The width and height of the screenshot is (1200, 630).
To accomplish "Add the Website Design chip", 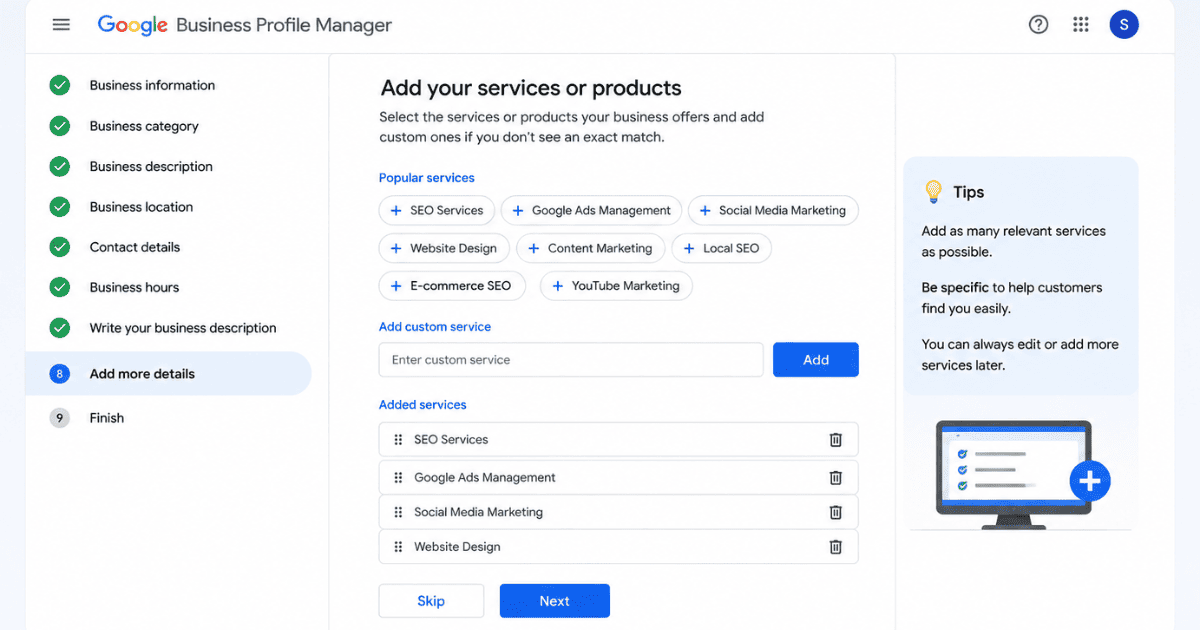I will coord(445,249).
